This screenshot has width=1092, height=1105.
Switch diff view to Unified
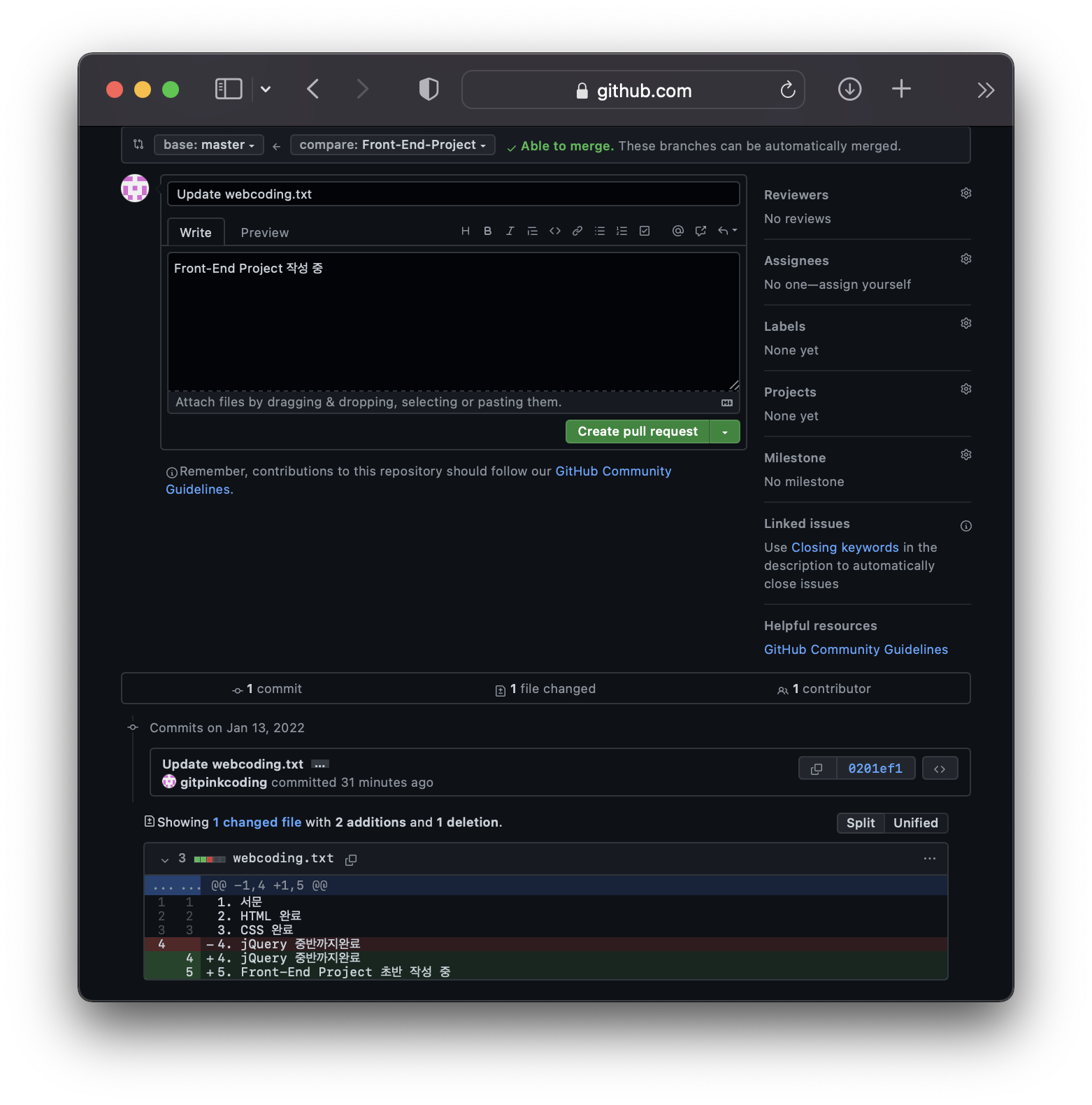point(916,823)
